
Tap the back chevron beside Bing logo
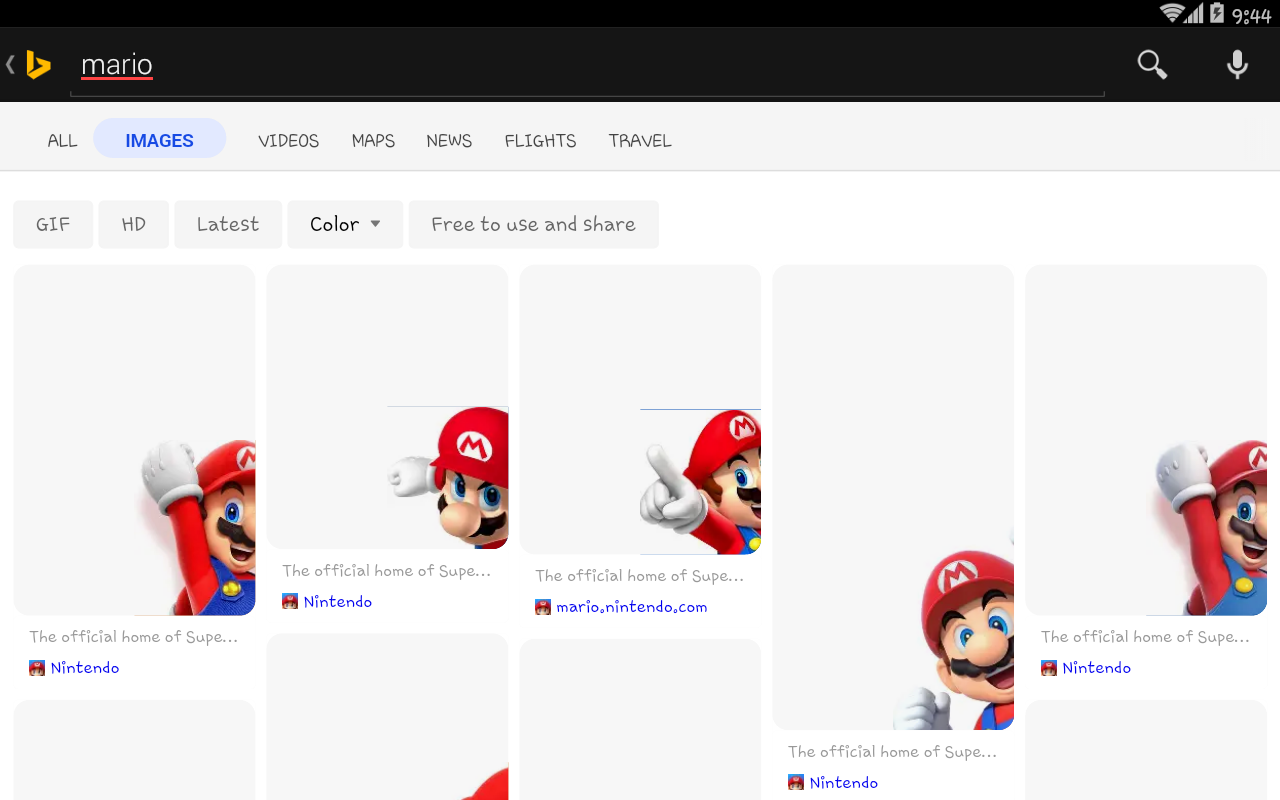pyautogui.click(x=11, y=65)
